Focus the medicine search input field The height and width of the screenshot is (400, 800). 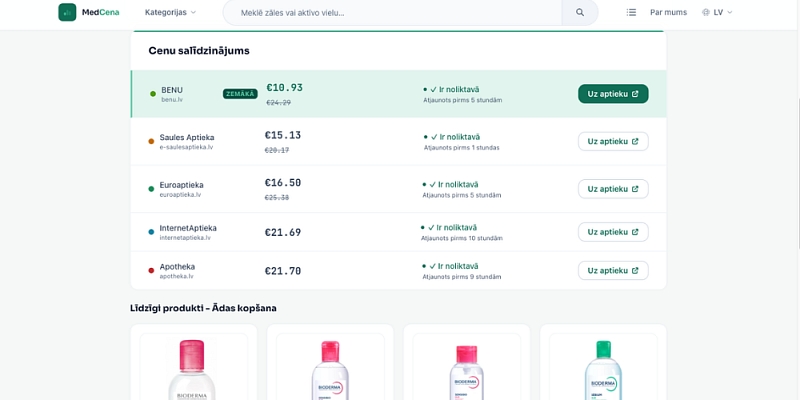[x=392, y=12]
